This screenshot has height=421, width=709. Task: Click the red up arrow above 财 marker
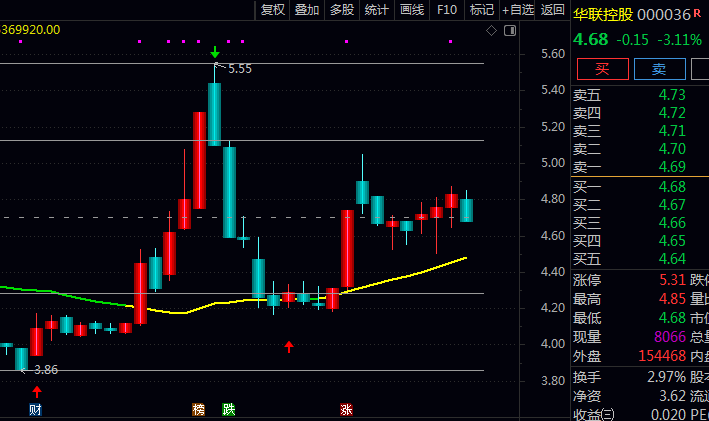37,392
